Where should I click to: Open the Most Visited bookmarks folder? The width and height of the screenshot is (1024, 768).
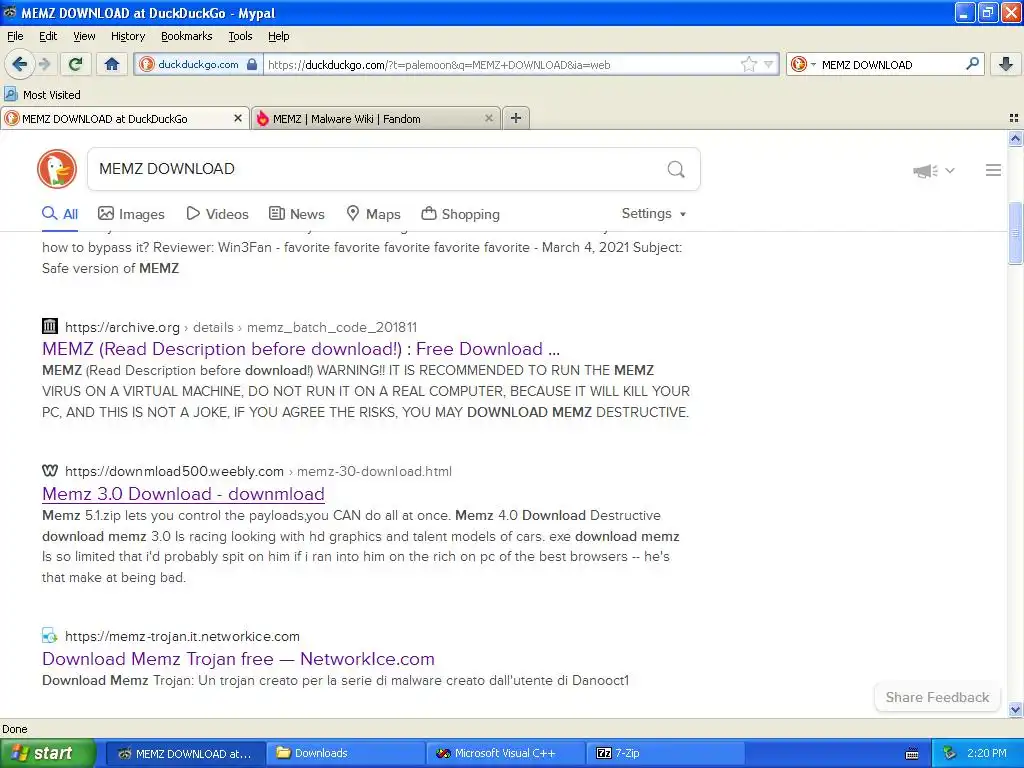42,95
